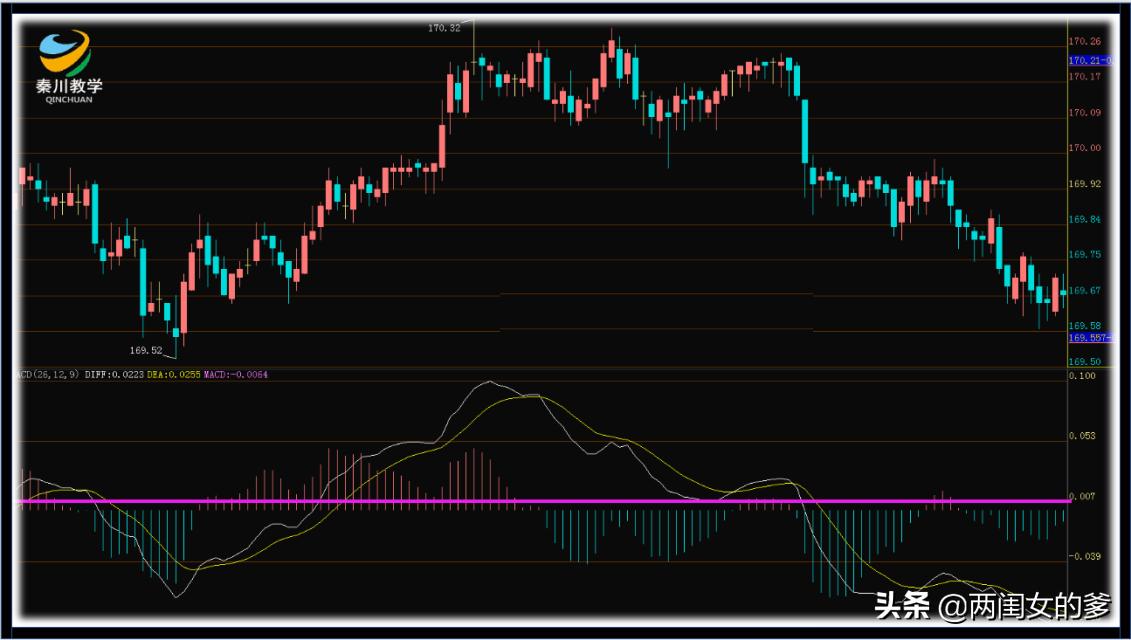1131x640 pixels.
Task: Click the 170.26 price axis label
Action: pyautogui.click(x=1085, y=42)
